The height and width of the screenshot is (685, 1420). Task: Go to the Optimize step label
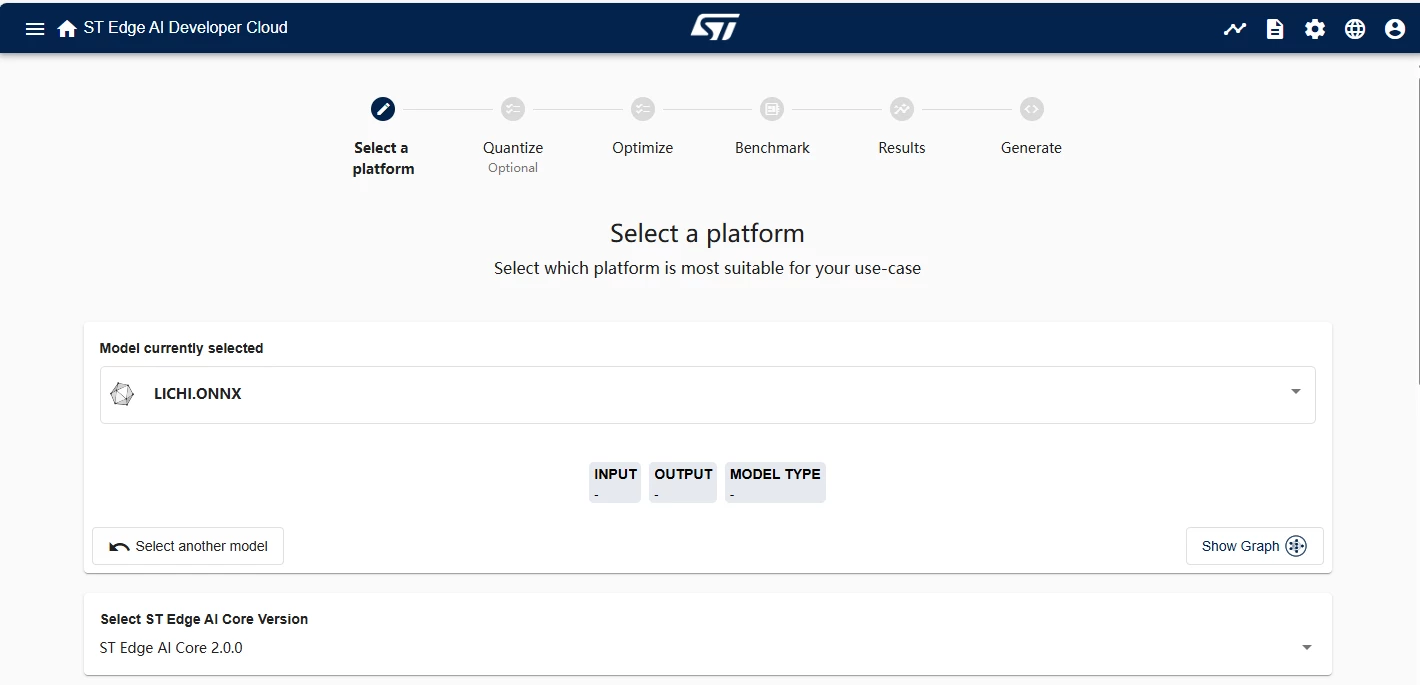point(642,148)
